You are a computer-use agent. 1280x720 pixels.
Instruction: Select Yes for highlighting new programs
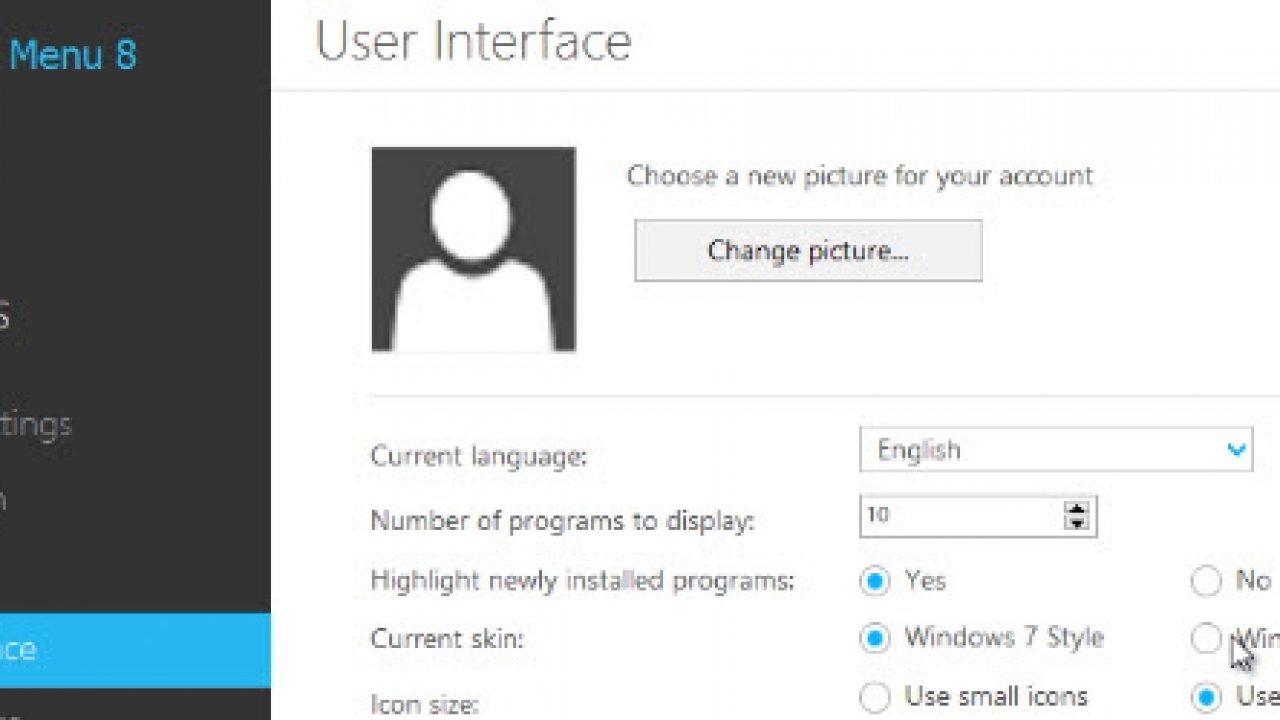point(875,581)
